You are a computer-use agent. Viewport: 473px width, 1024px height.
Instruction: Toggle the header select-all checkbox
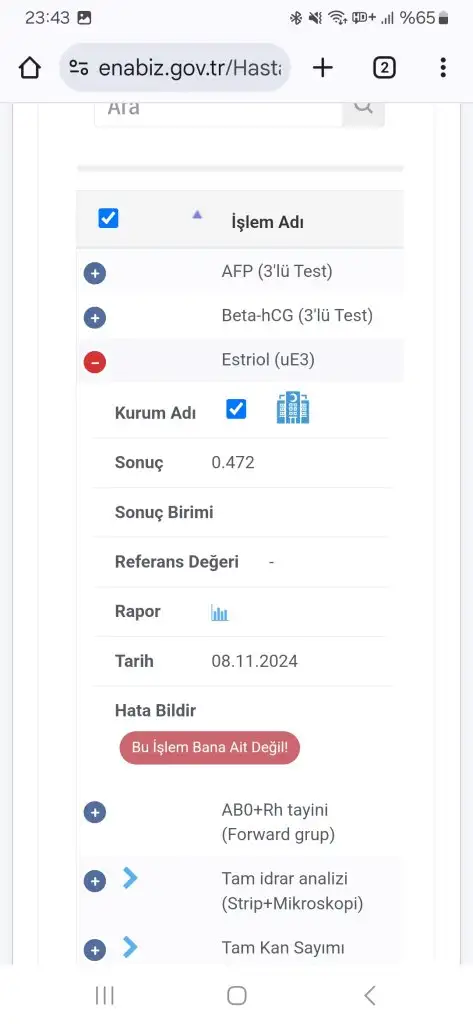pyautogui.click(x=108, y=218)
